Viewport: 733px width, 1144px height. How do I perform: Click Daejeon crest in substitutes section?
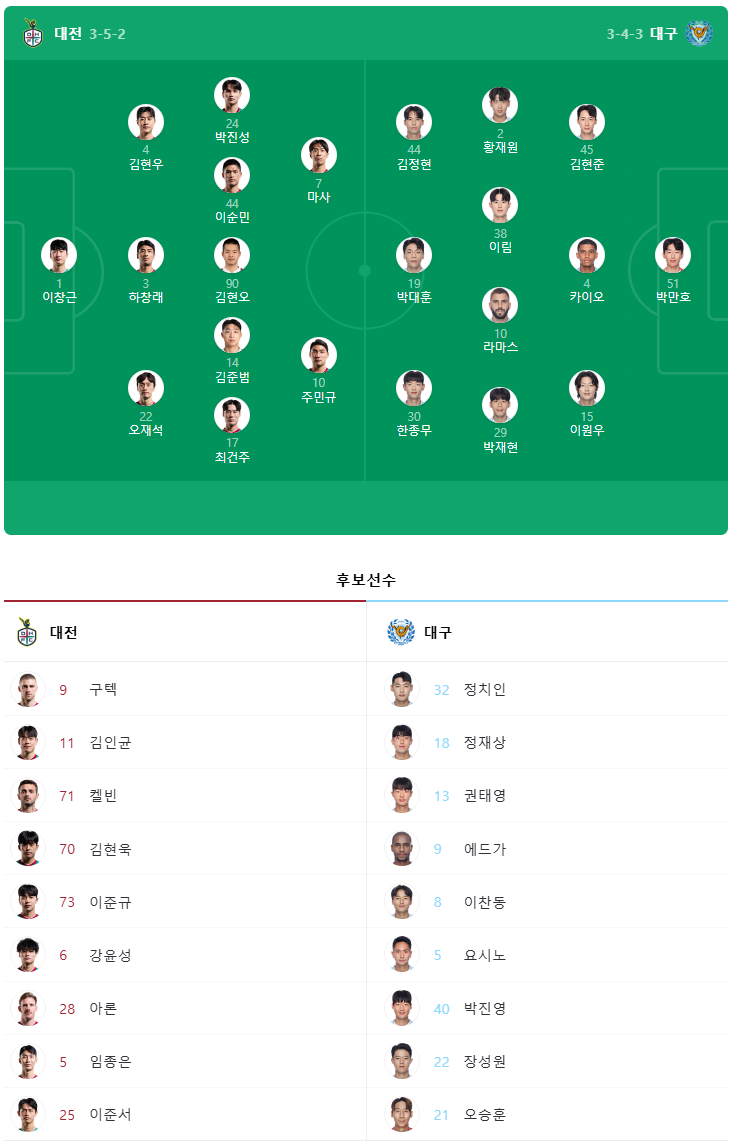[27, 632]
